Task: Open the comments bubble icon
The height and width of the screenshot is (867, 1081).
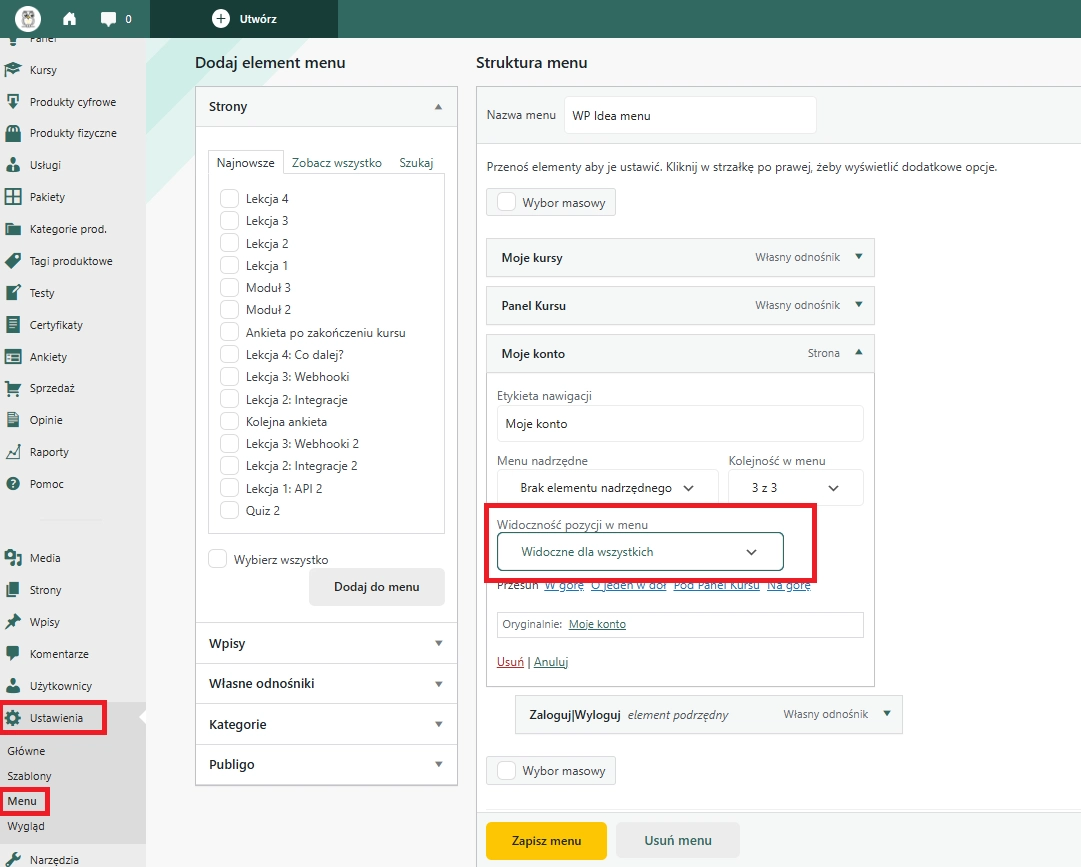Action: 108,19
